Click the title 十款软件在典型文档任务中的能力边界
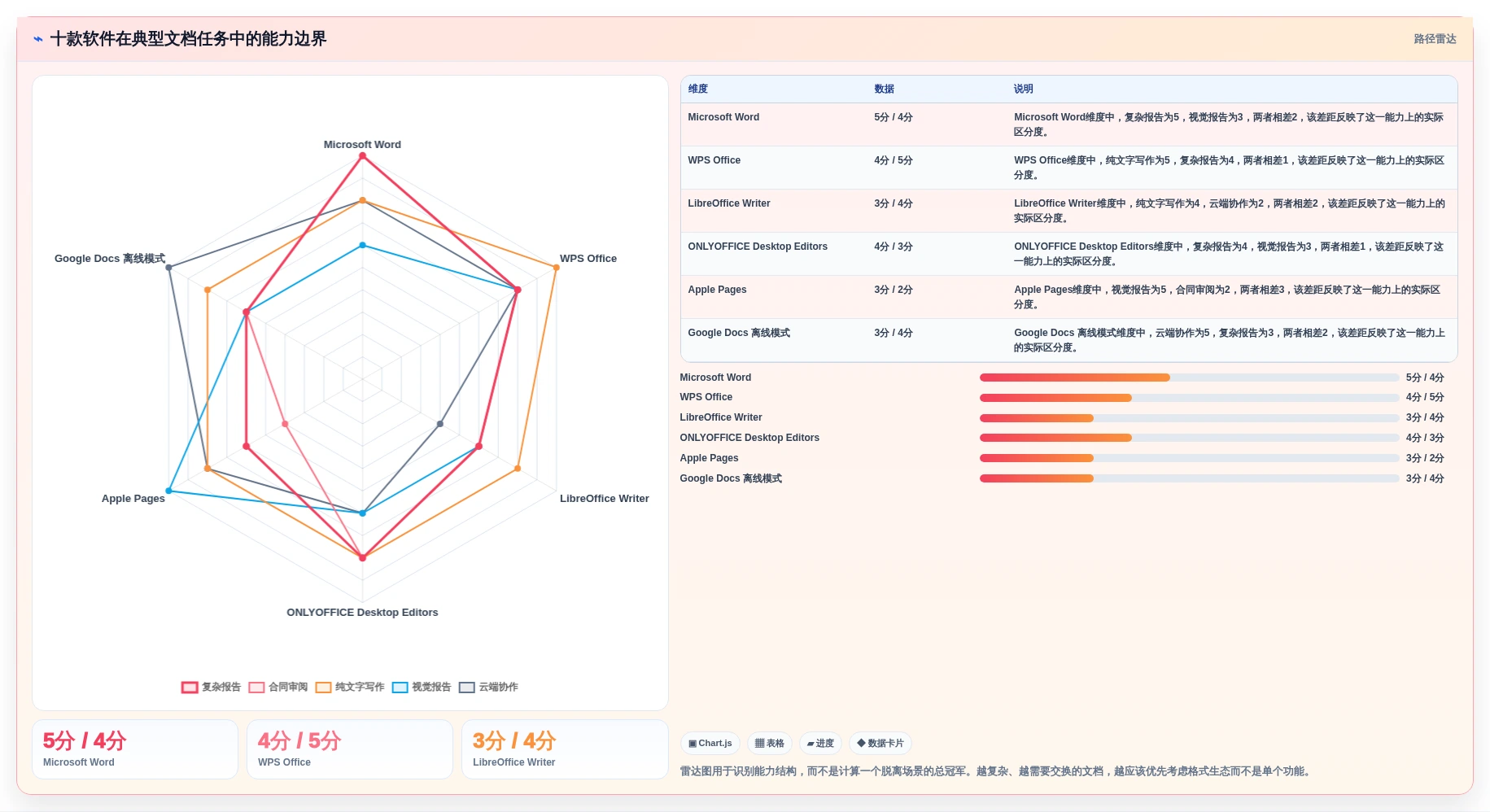 (x=188, y=39)
